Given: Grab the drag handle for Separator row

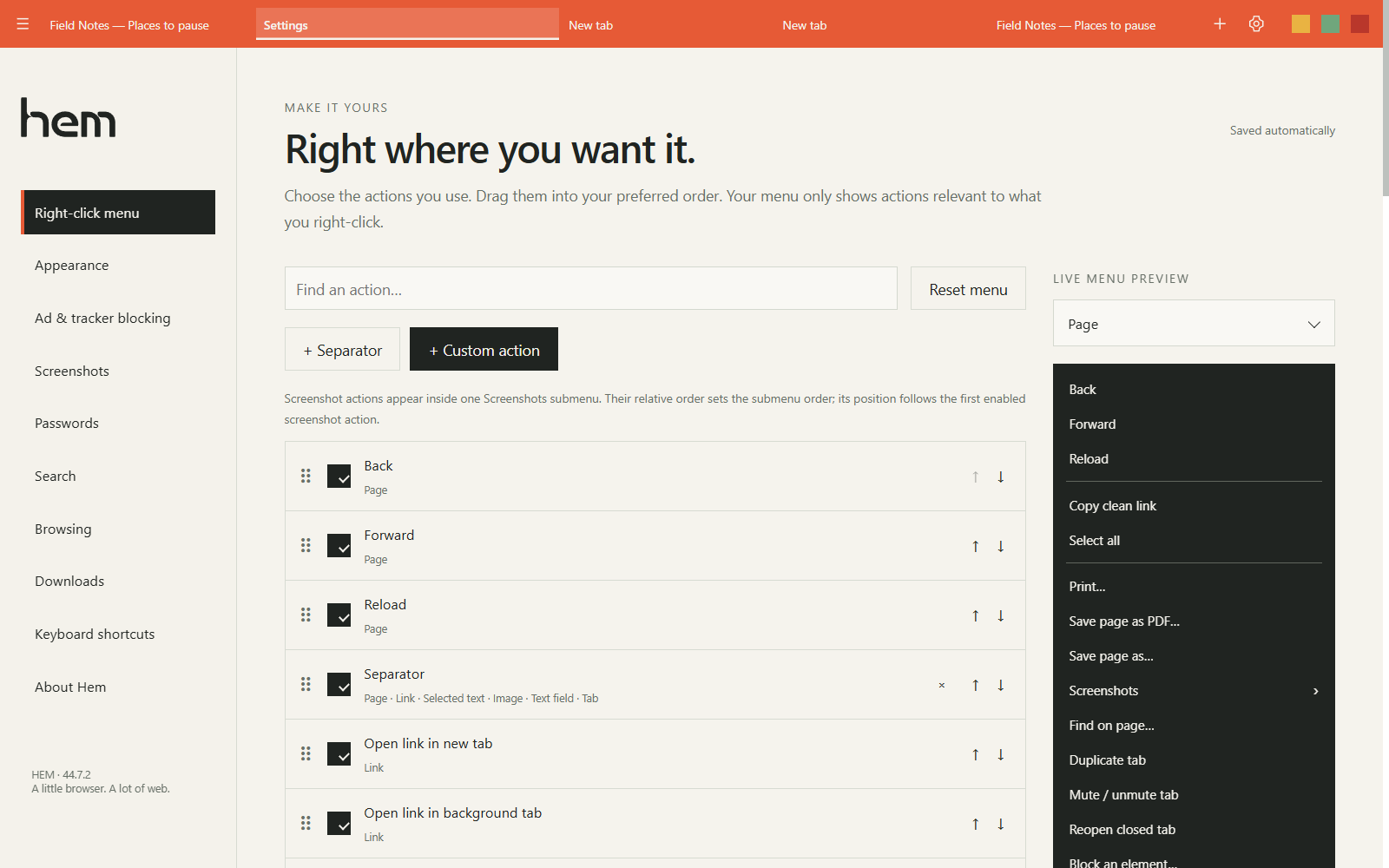Looking at the screenshot, I should tap(306, 684).
